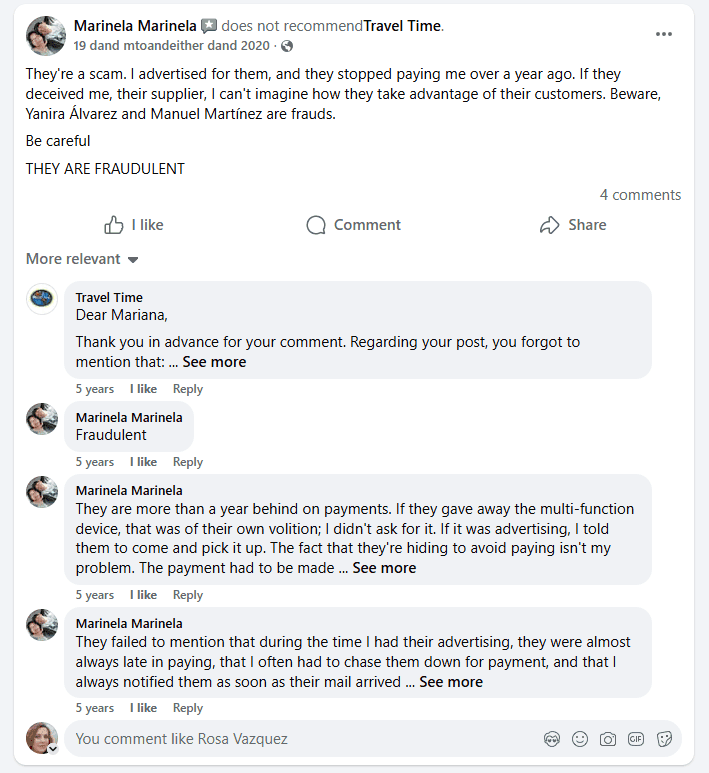Expand See more on the multi-function device comment
709x773 pixels.
[x=384, y=568]
